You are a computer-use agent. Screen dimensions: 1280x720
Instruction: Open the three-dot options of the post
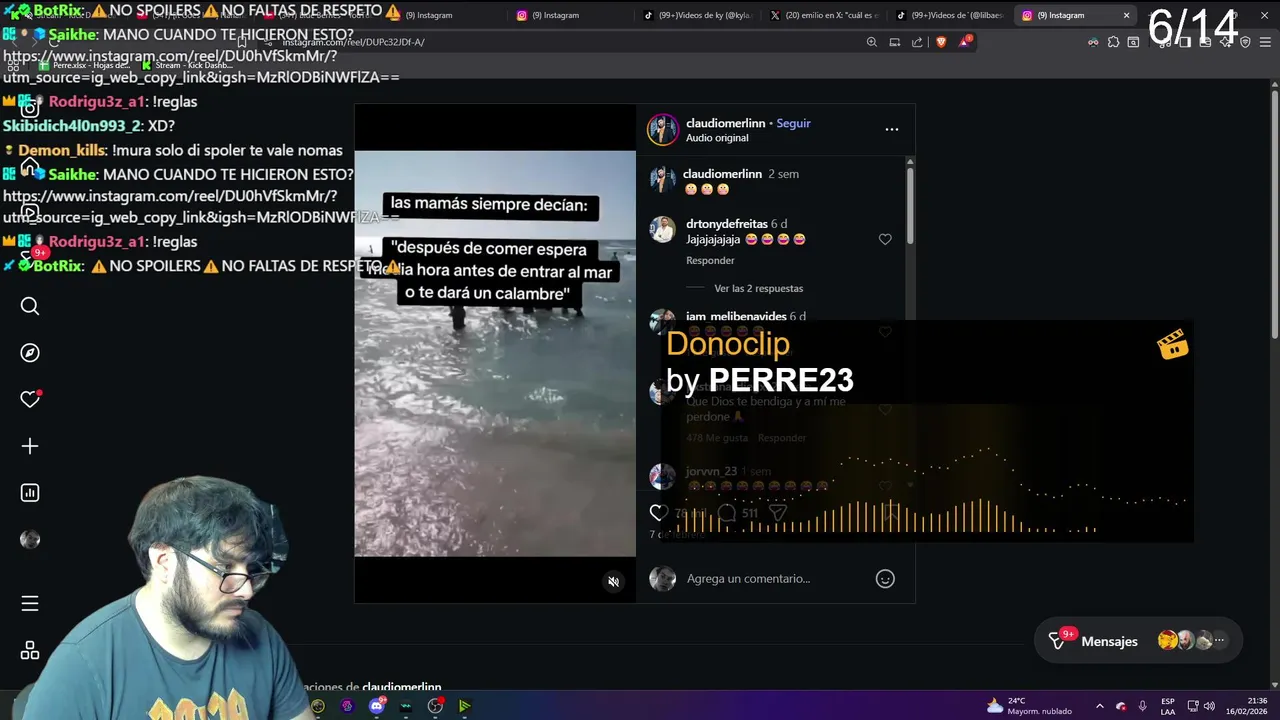892,129
